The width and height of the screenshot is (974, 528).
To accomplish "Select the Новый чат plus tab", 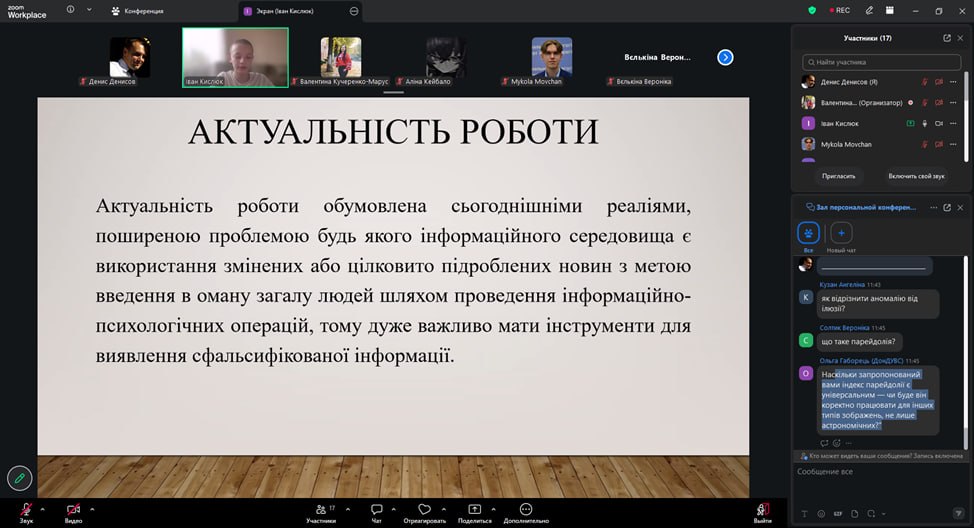I will pos(841,233).
